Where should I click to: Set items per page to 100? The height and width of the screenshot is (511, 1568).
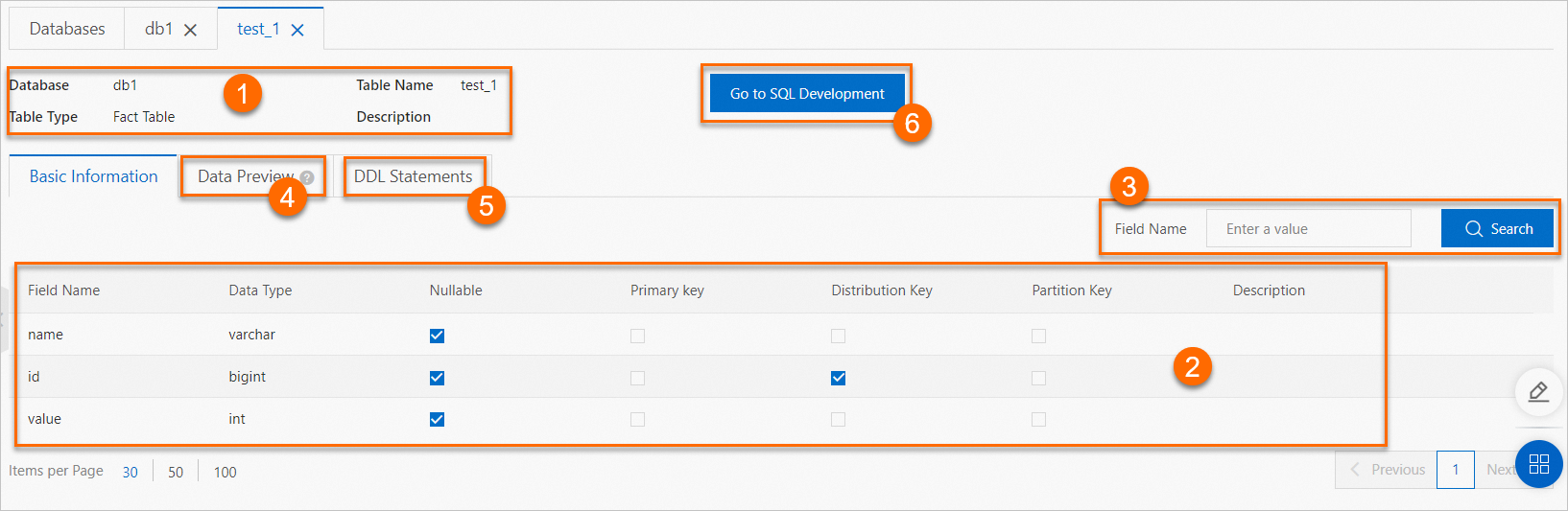(225, 472)
